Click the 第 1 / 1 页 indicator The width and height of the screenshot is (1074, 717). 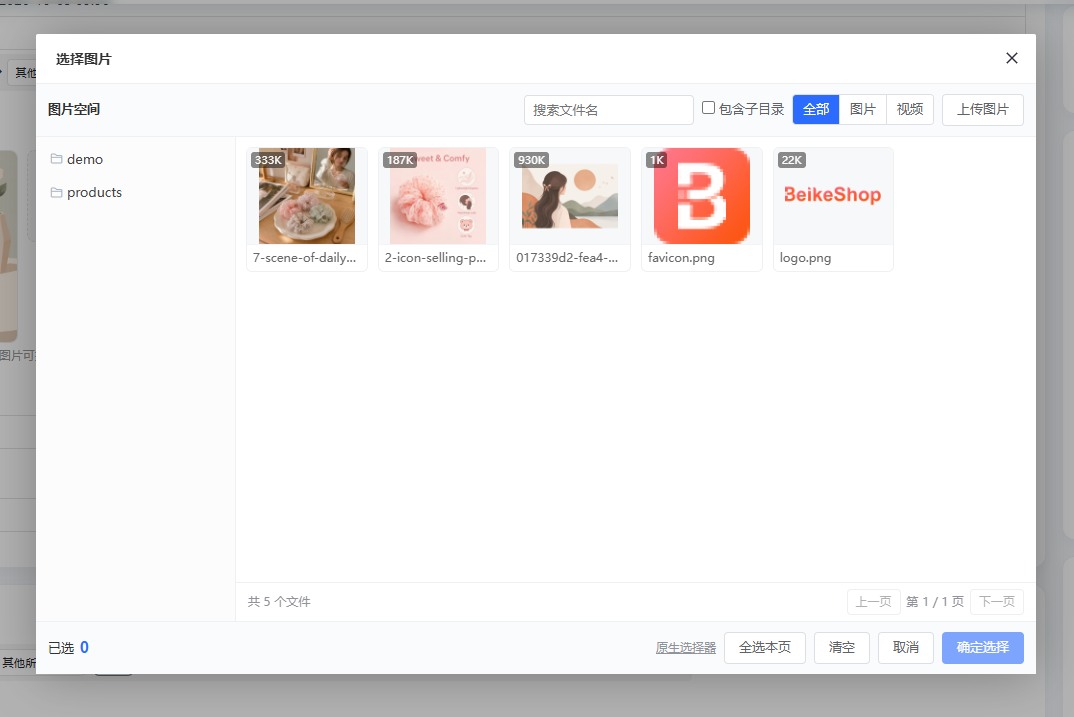coord(935,602)
